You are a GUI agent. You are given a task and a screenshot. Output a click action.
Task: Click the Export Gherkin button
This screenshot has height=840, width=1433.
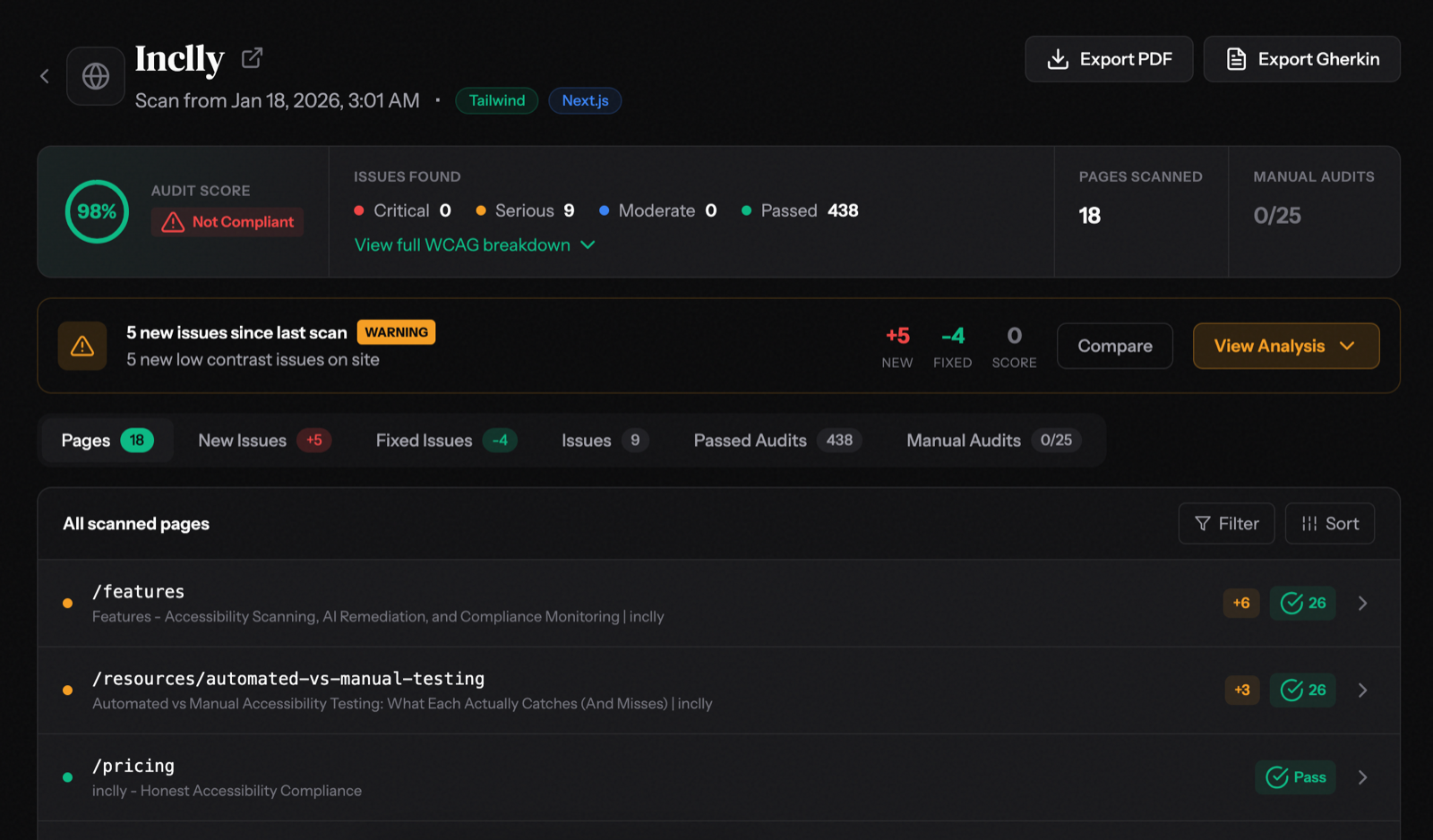point(1301,58)
